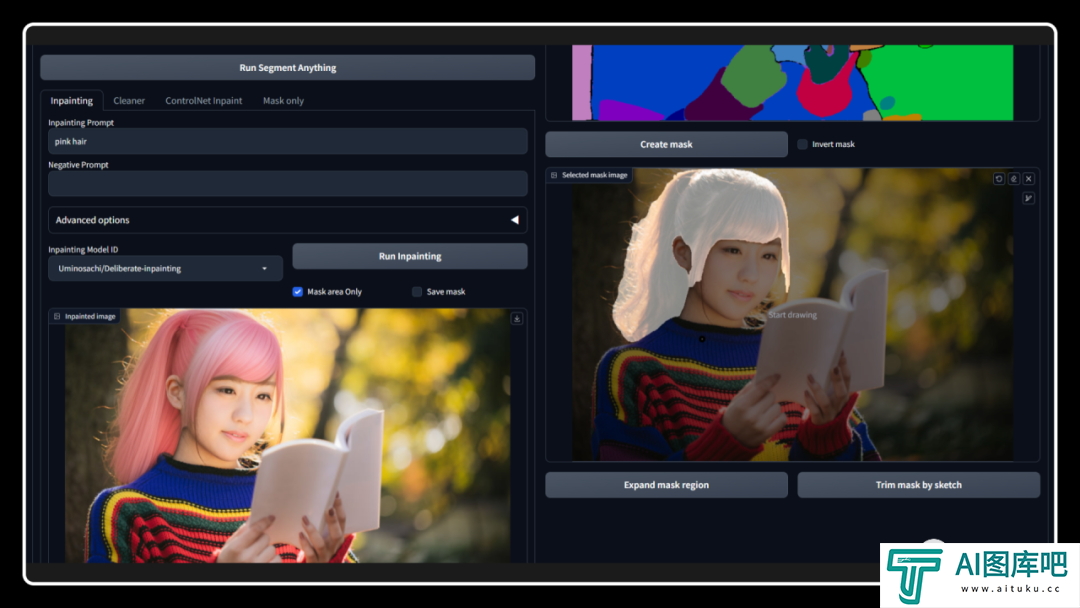Screen dimensions: 1080x608
Task: Open the brush size tool on mask image
Action: [1028, 198]
